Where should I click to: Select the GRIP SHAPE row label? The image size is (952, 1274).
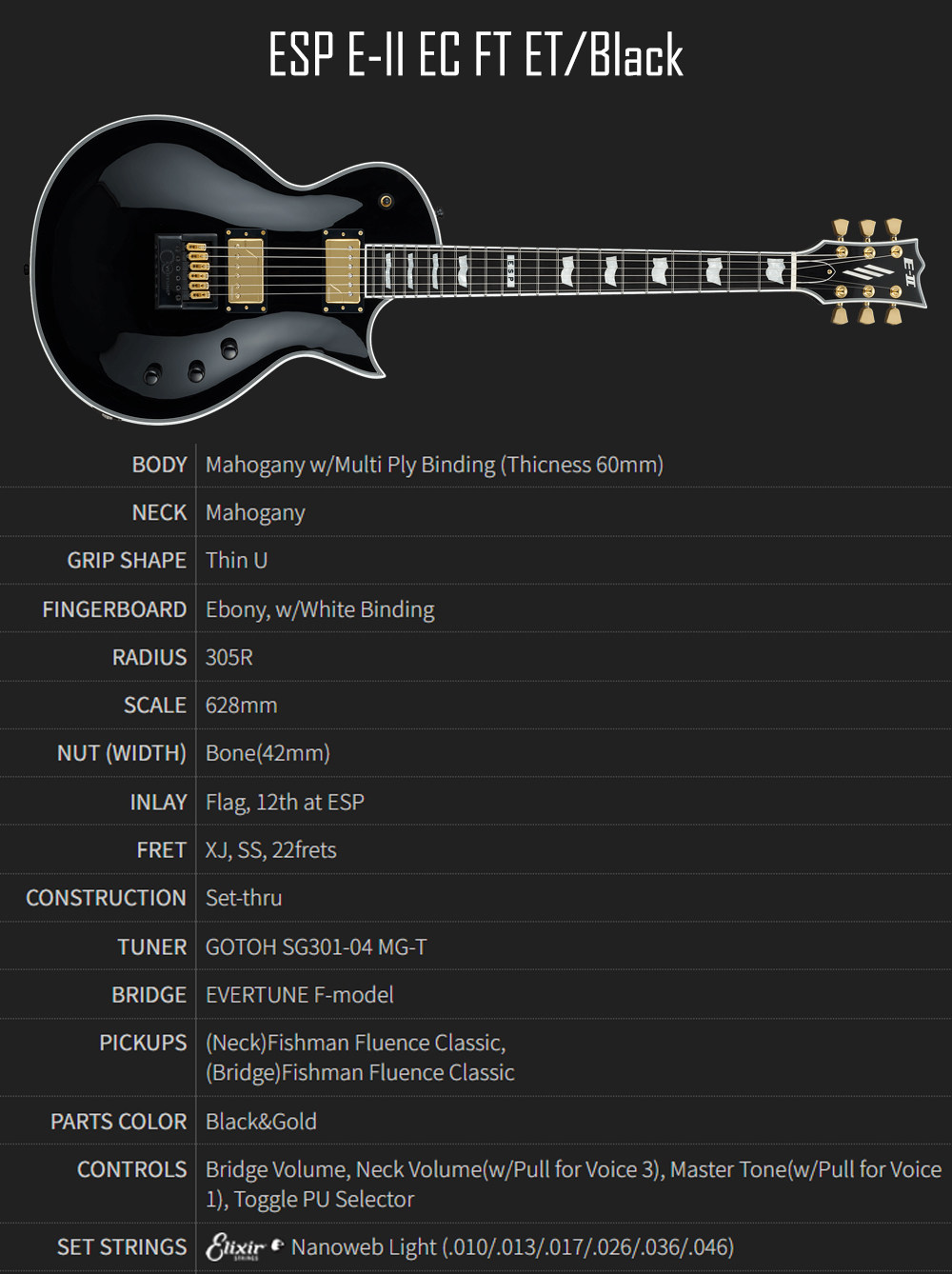click(x=127, y=560)
